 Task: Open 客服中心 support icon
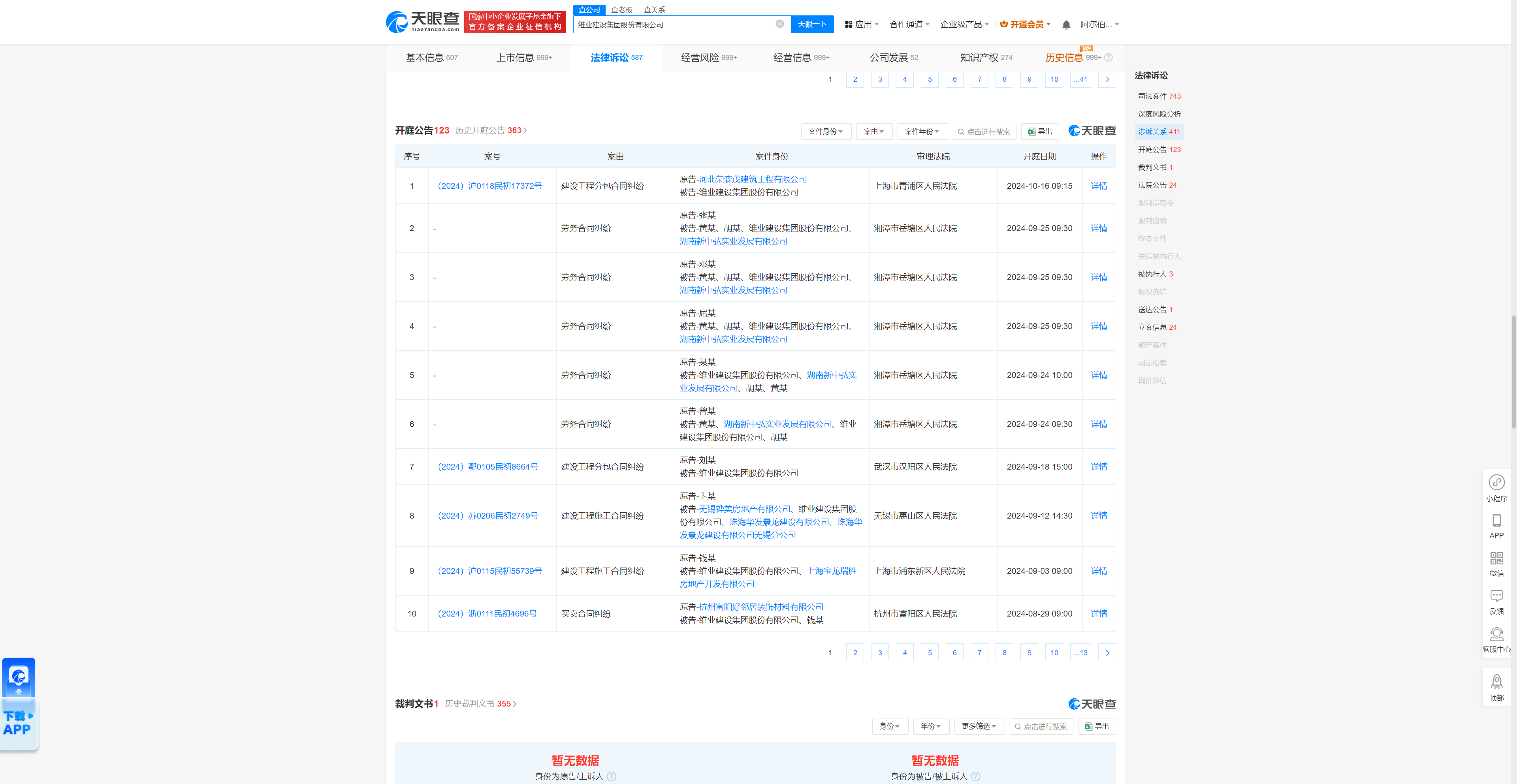[1496, 640]
